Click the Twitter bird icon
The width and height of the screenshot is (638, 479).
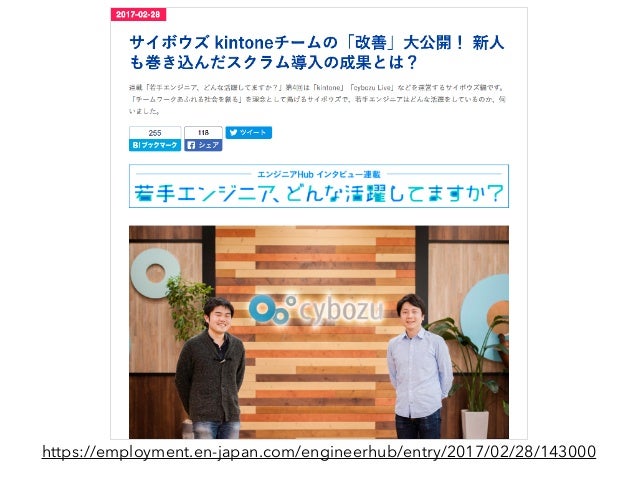(233, 133)
